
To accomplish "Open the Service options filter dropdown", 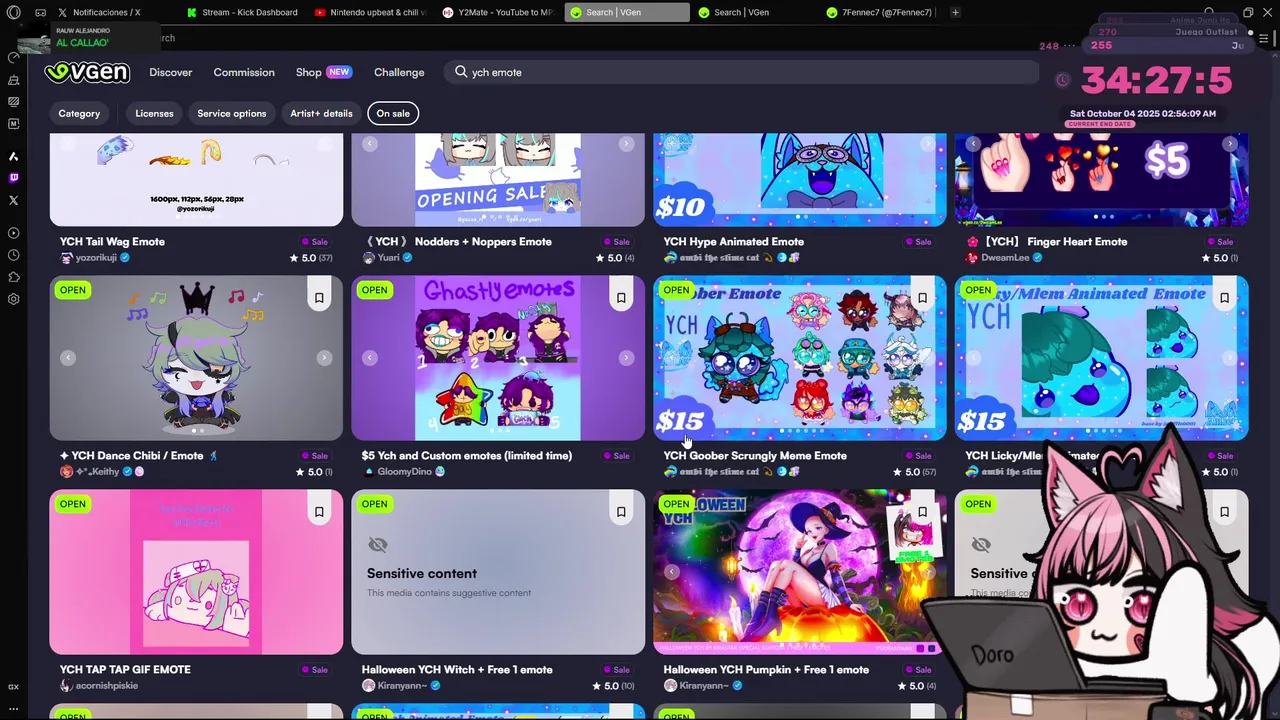I will 231,113.
